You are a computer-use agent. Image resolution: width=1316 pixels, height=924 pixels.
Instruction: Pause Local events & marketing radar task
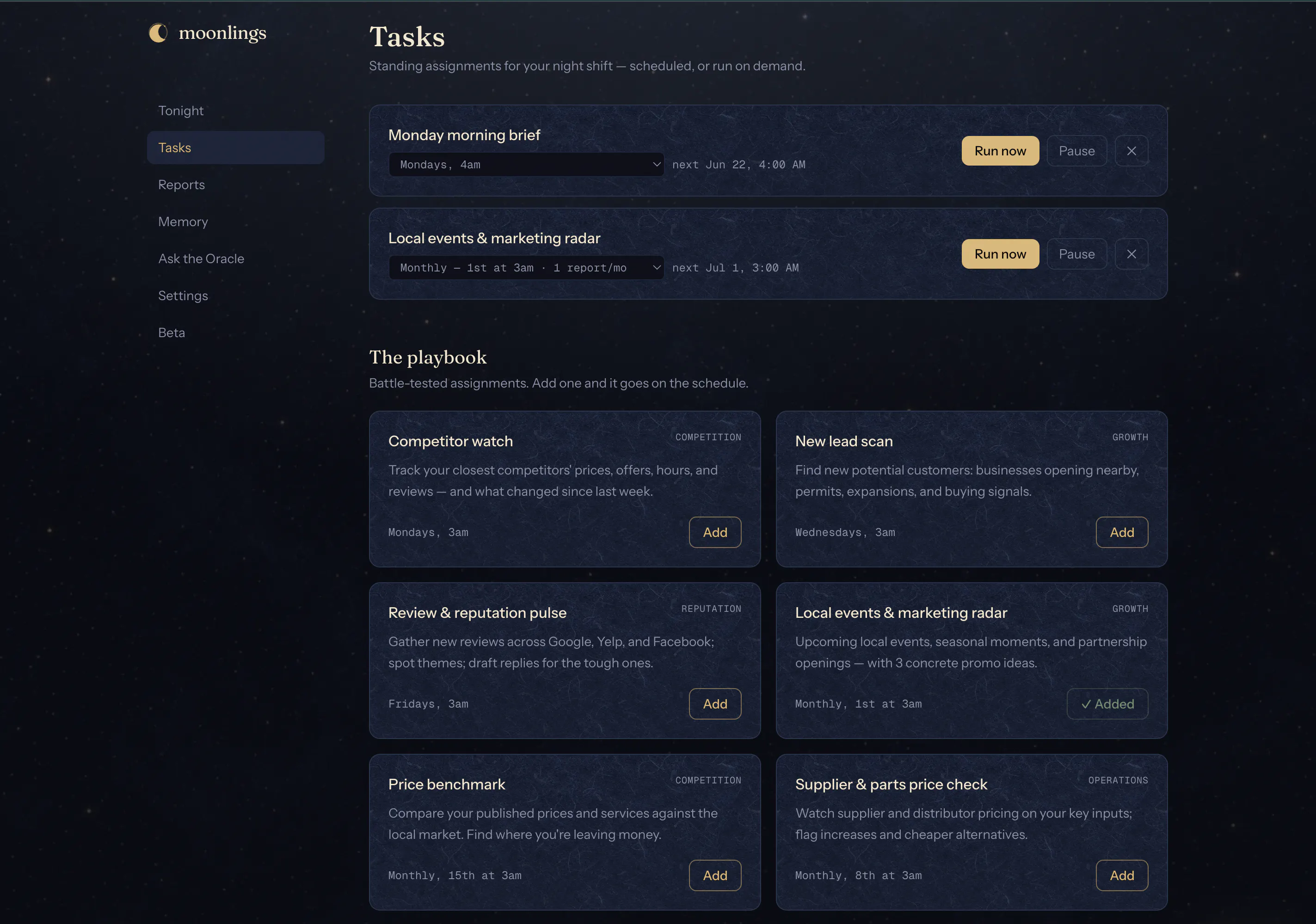[x=1076, y=254]
